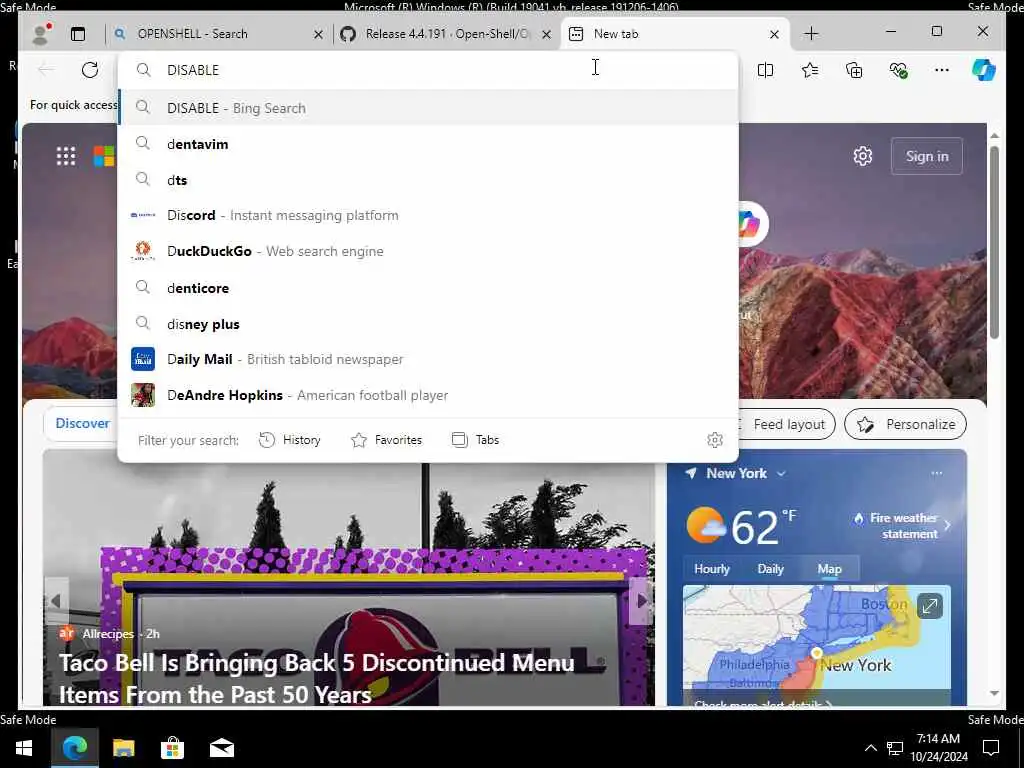
Task: Open Microsoft Store from taskbar
Action: tap(172, 748)
